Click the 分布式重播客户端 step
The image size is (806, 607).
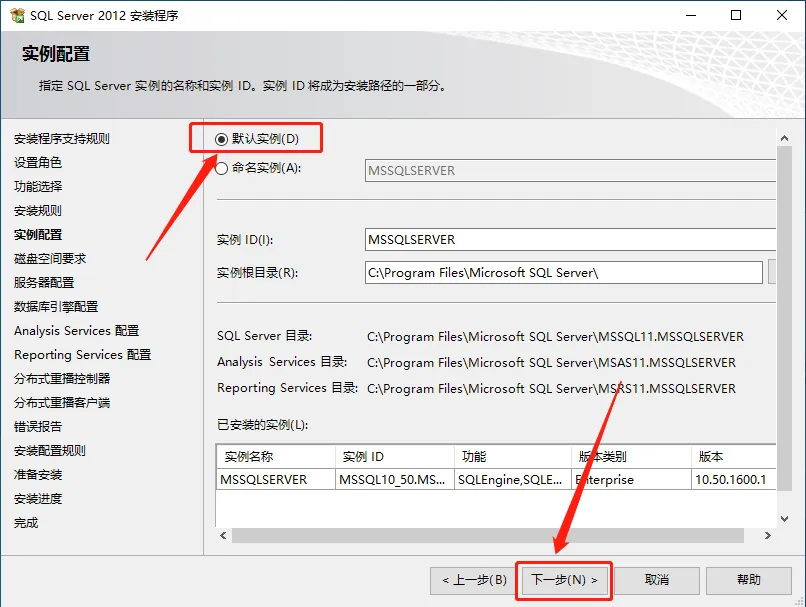[x=62, y=402]
